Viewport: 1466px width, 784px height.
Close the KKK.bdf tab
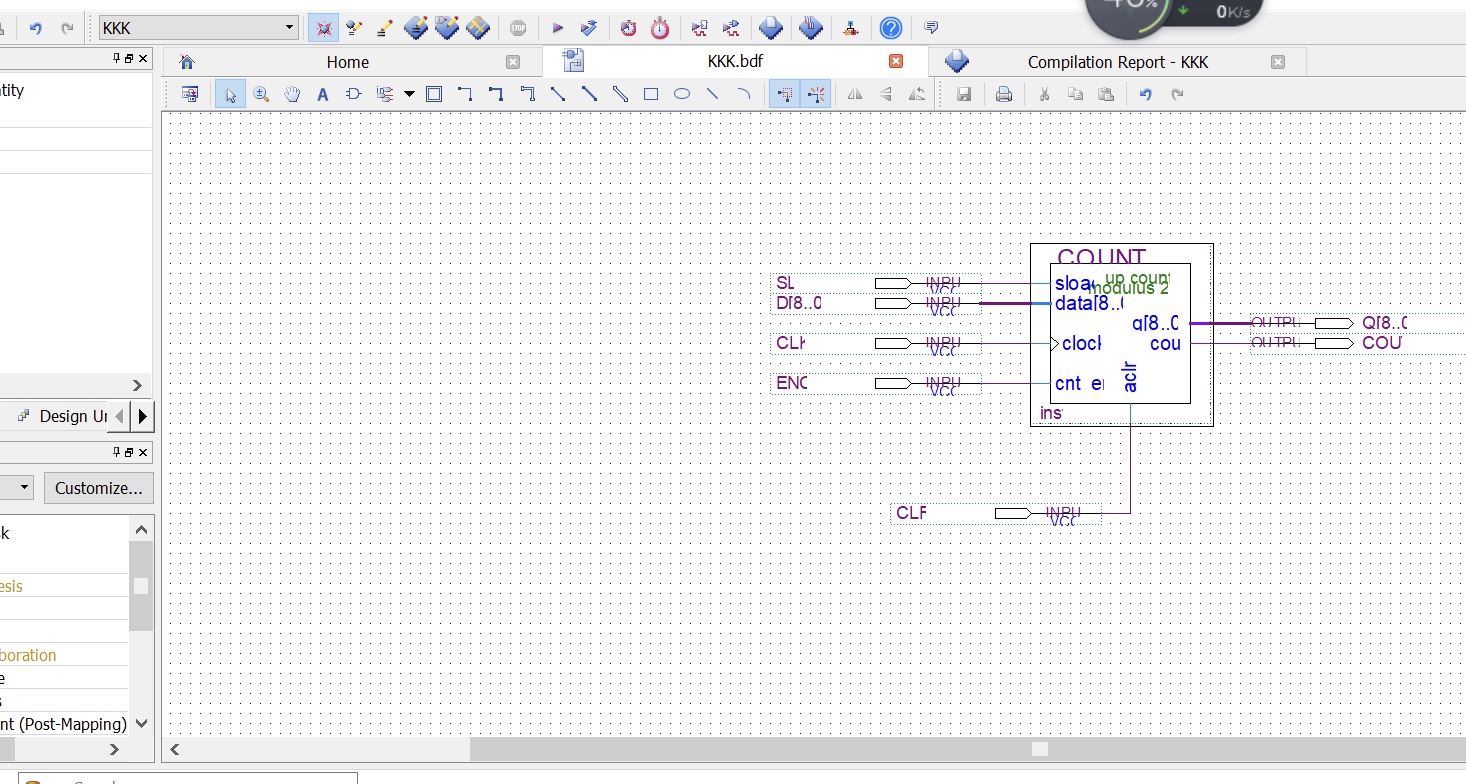click(896, 61)
